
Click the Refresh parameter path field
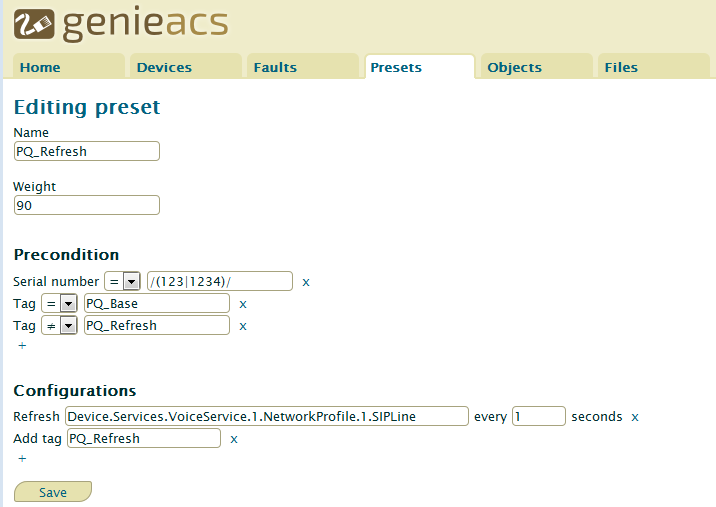pos(267,416)
